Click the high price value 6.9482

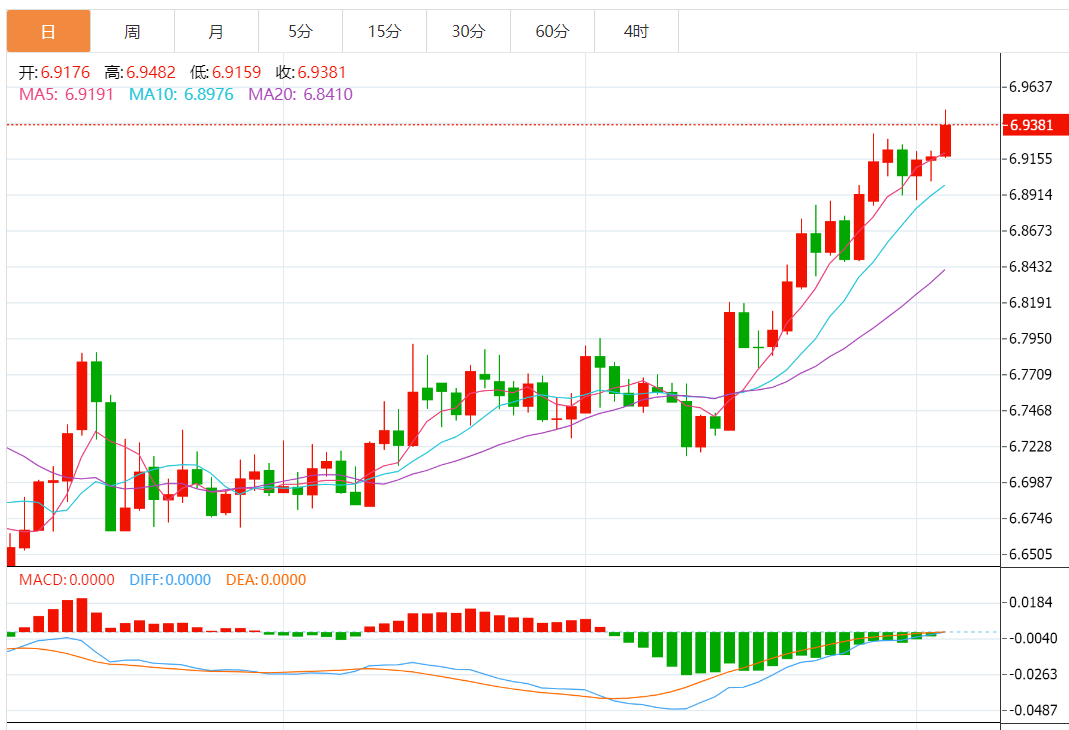(x=151, y=72)
